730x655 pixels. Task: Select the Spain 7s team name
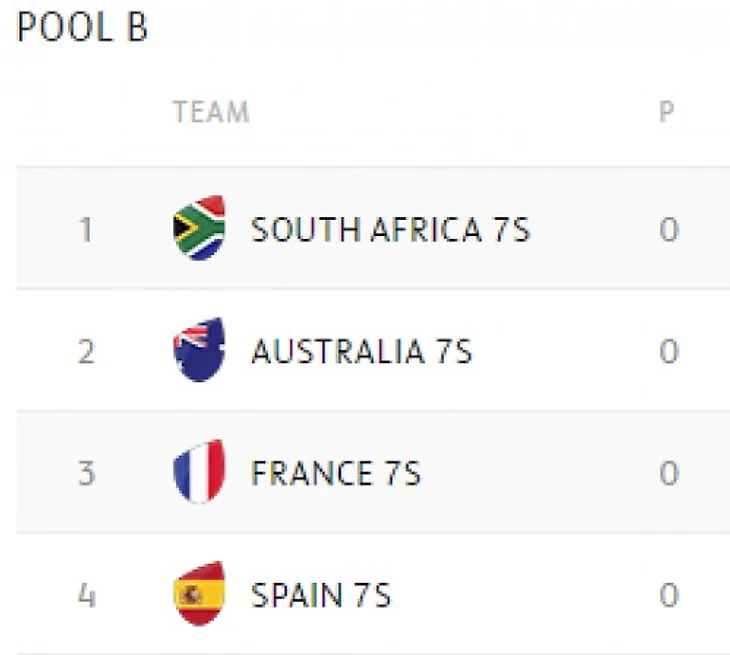coord(320,595)
